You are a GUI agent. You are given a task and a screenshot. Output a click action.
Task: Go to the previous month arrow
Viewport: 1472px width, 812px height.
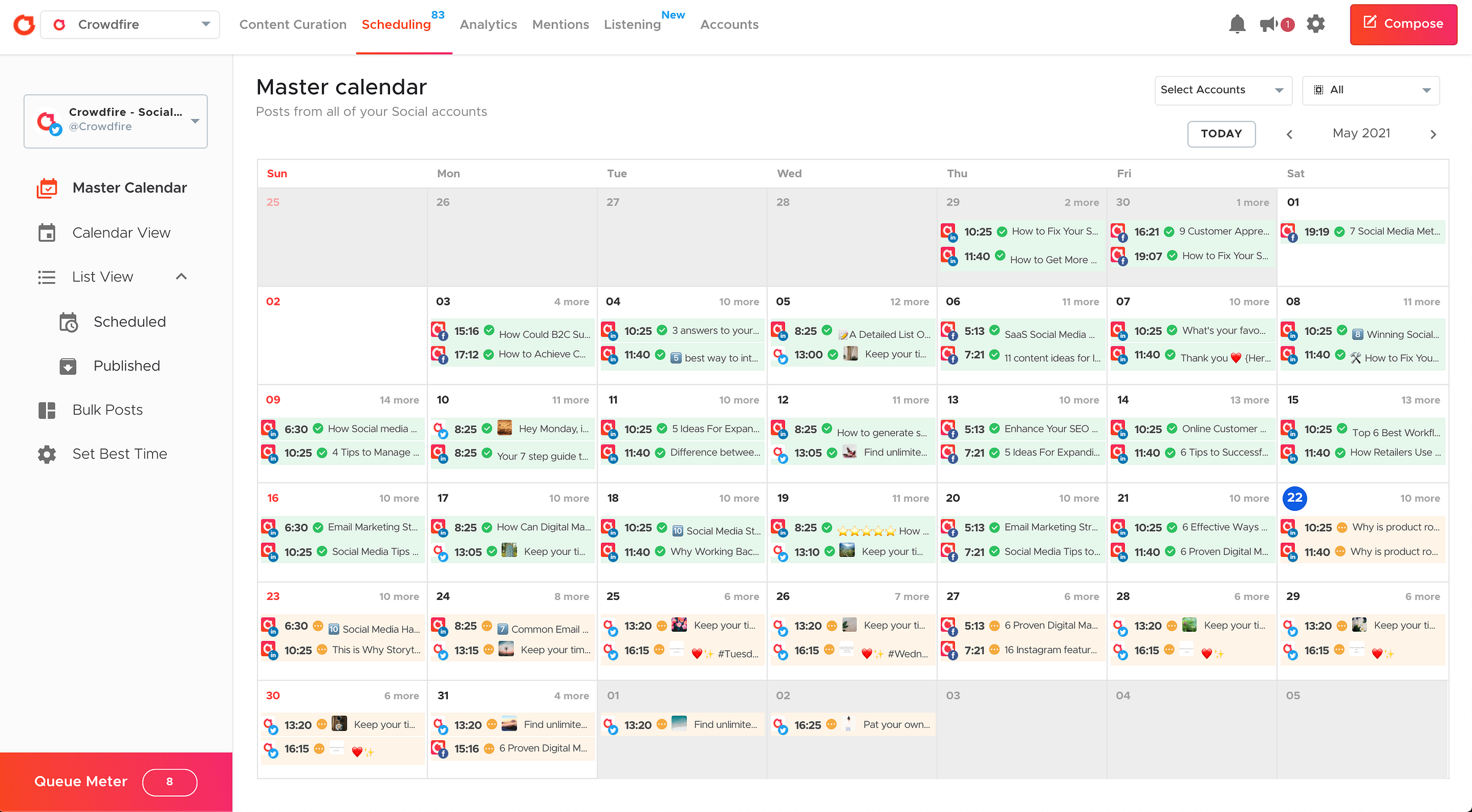[x=1289, y=134]
